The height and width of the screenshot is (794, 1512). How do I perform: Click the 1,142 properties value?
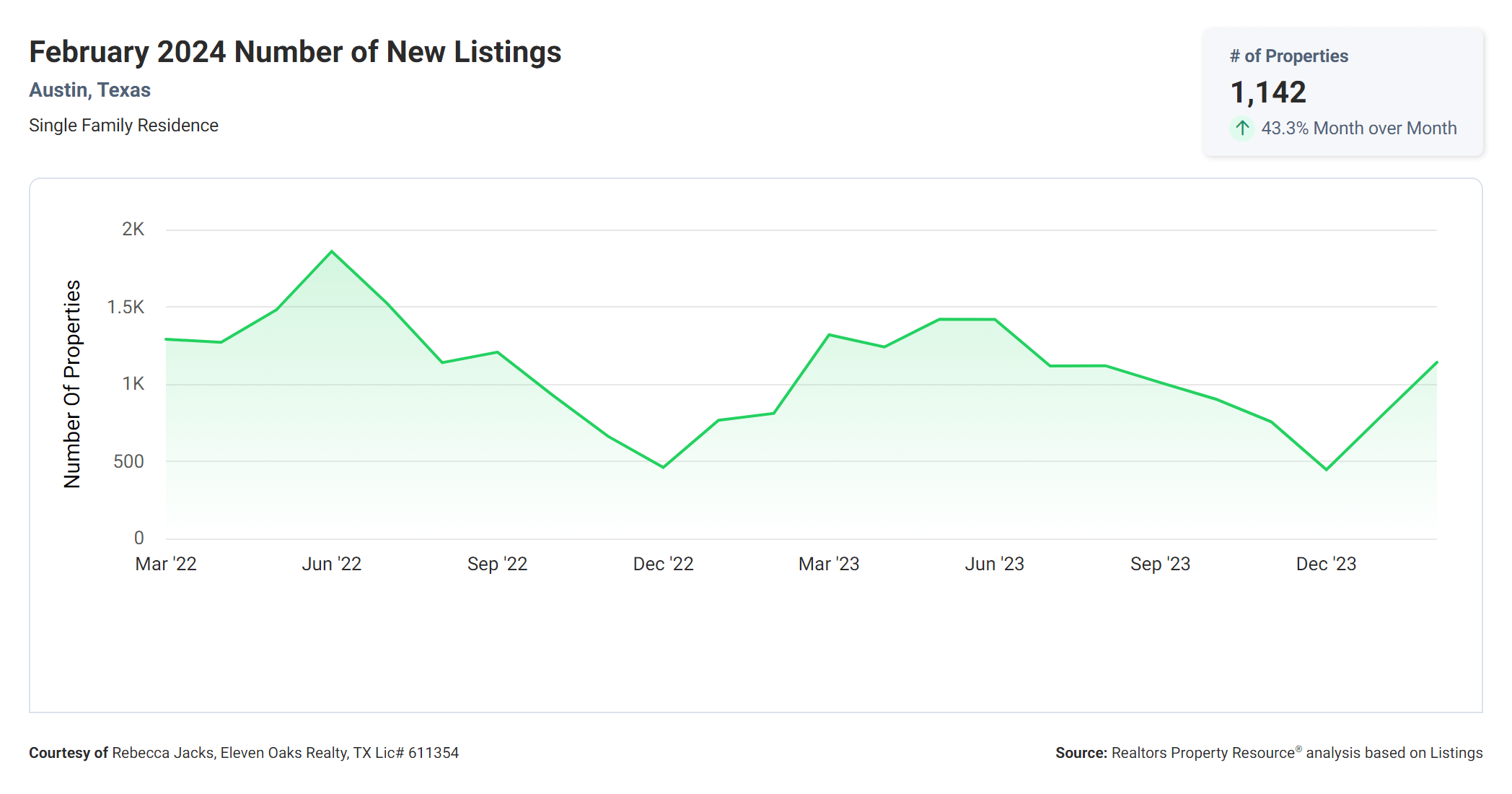pyautogui.click(x=1267, y=92)
